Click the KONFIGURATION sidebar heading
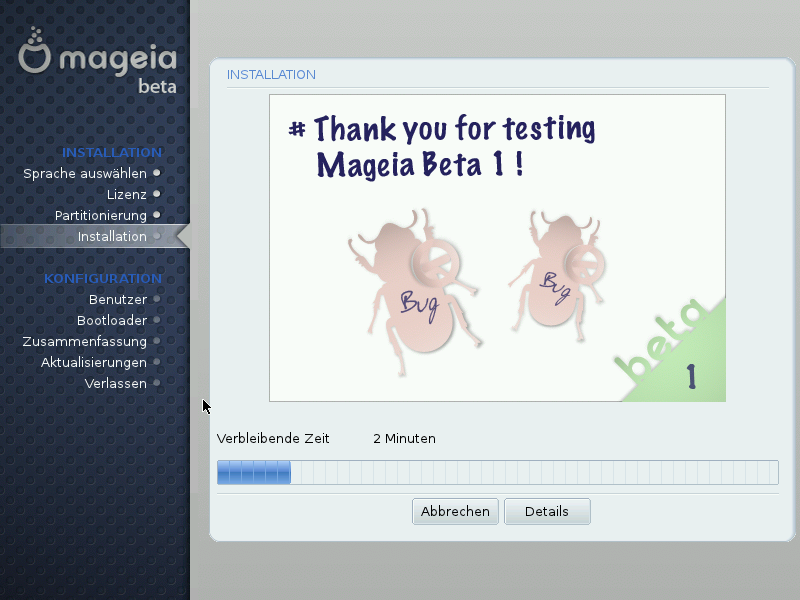This screenshot has height=600, width=800. [103, 279]
